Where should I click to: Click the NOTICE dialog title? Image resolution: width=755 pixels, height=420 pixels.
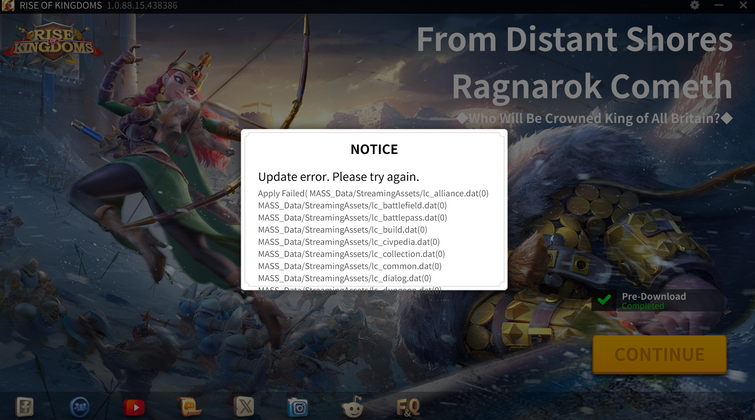(374, 149)
